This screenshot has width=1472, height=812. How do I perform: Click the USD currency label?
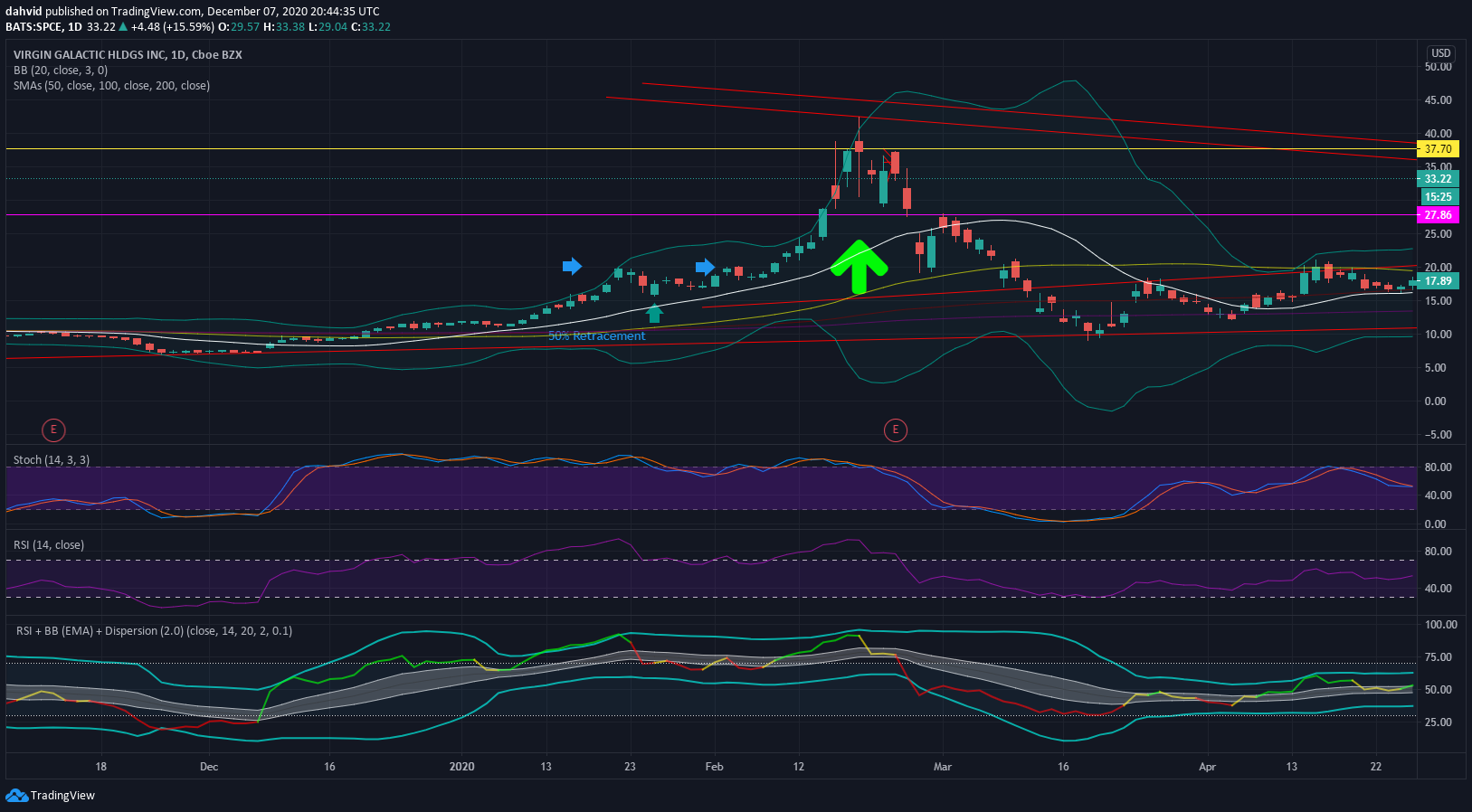tap(1440, 53)
